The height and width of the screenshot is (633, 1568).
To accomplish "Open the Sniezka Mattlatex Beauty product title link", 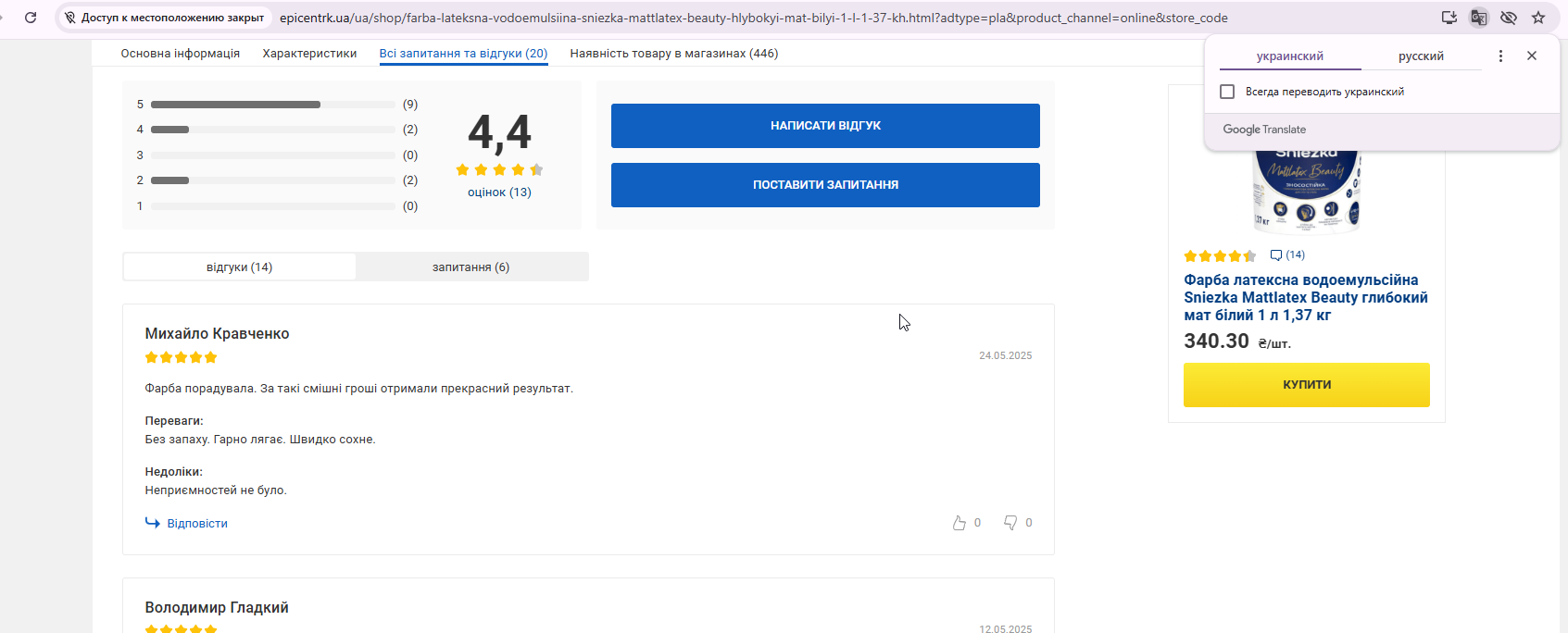I will point(1306,297).
